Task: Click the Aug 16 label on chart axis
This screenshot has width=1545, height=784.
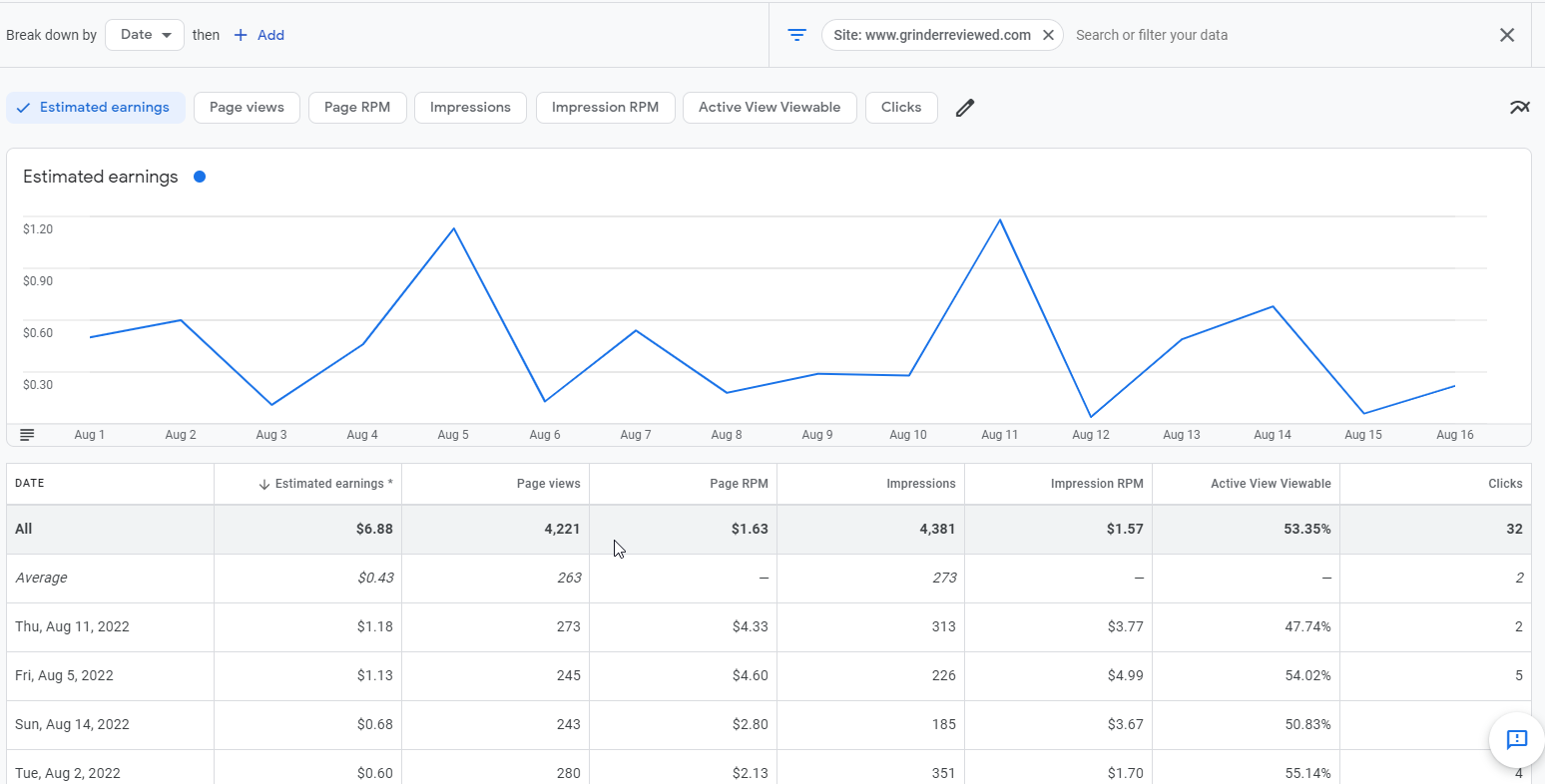Action: pyautogui.click(x=1454, y=435)
